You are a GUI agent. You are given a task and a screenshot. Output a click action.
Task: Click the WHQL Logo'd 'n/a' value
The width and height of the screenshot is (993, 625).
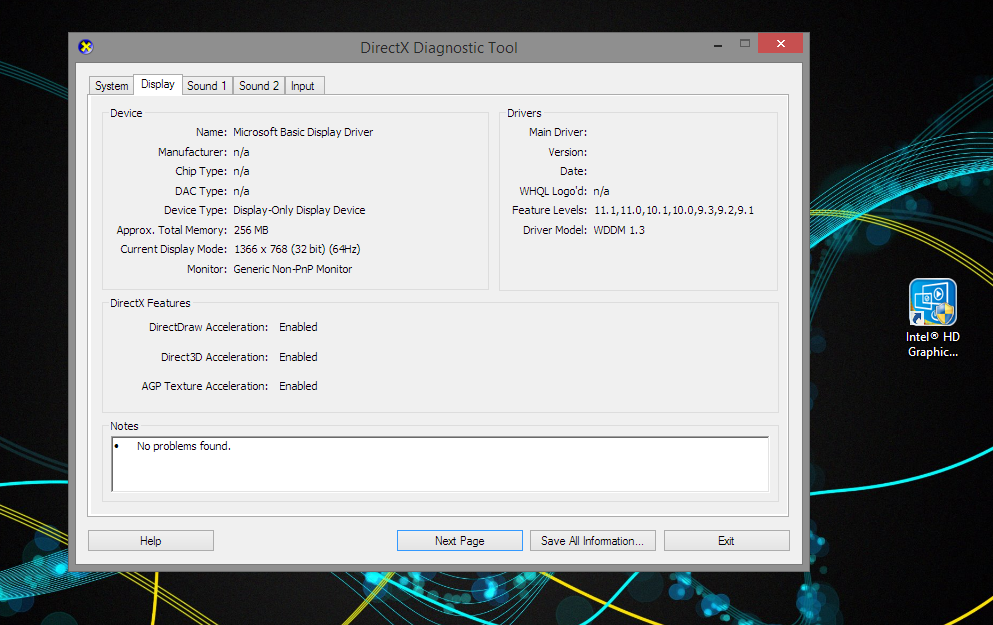point(601,191)
